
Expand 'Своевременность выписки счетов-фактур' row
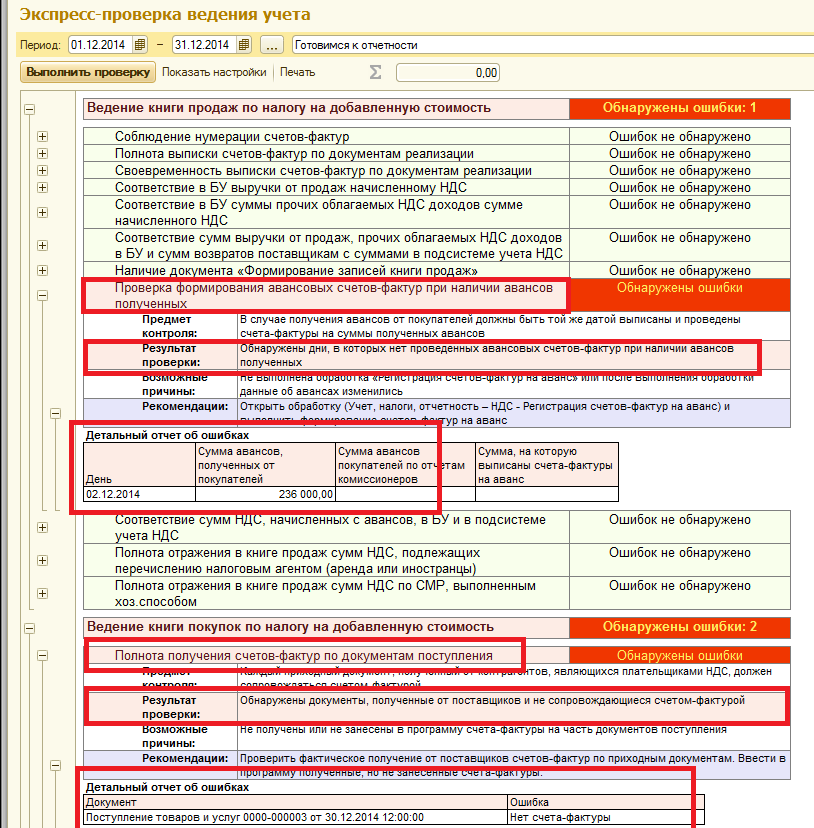pyautogui.click(x=42, y=171)
